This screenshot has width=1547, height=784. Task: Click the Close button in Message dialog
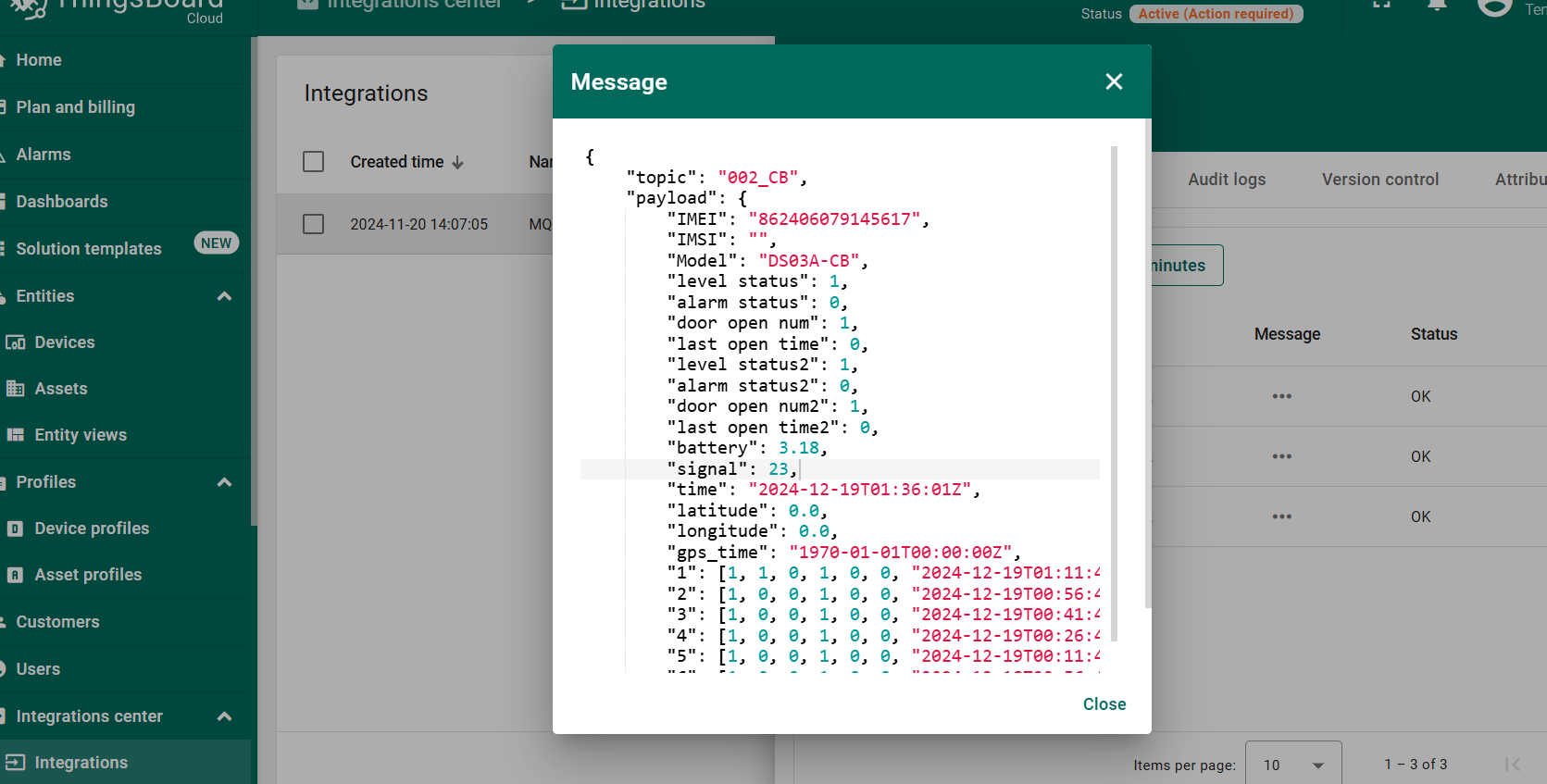pyautogui.click(x=1104, y=704)
